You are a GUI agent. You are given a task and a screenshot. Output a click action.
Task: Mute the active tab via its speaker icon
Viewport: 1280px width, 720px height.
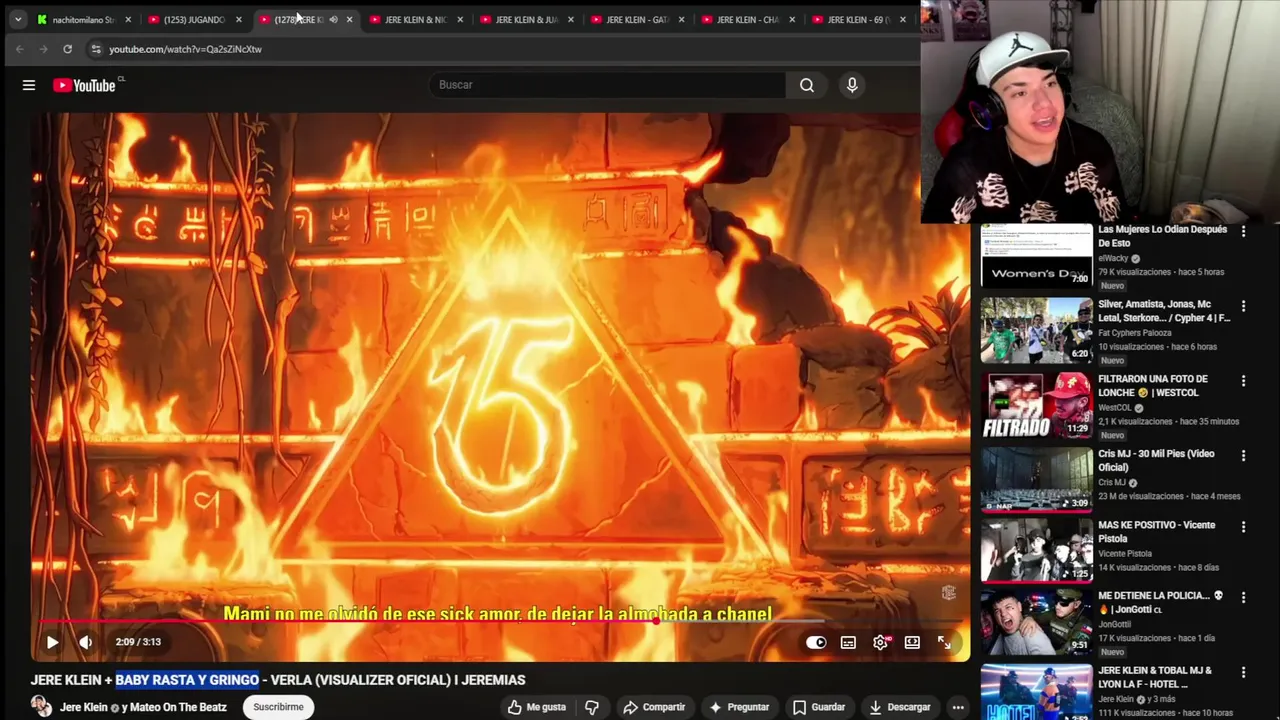point(333,19)
